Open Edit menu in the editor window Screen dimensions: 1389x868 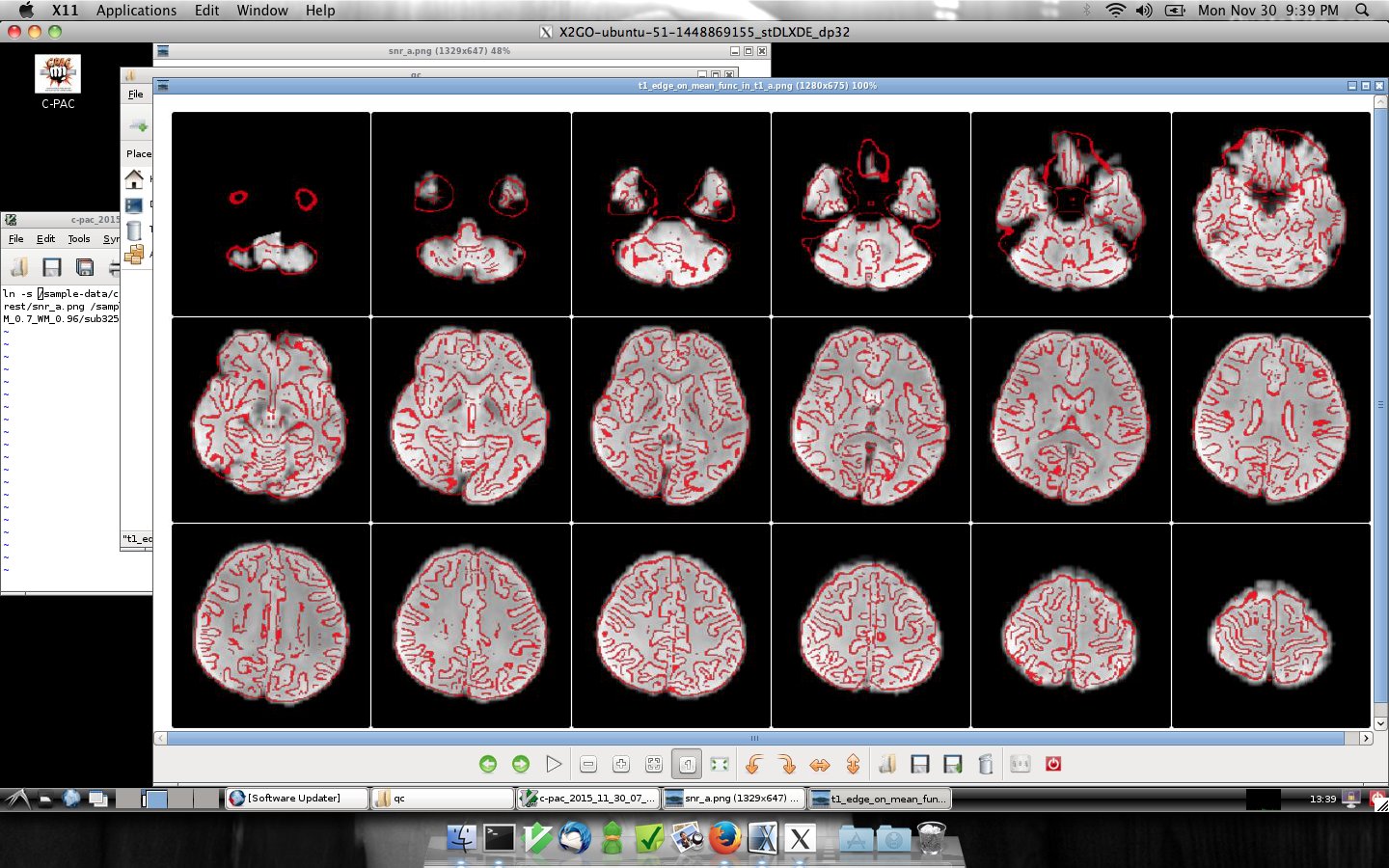45,238
